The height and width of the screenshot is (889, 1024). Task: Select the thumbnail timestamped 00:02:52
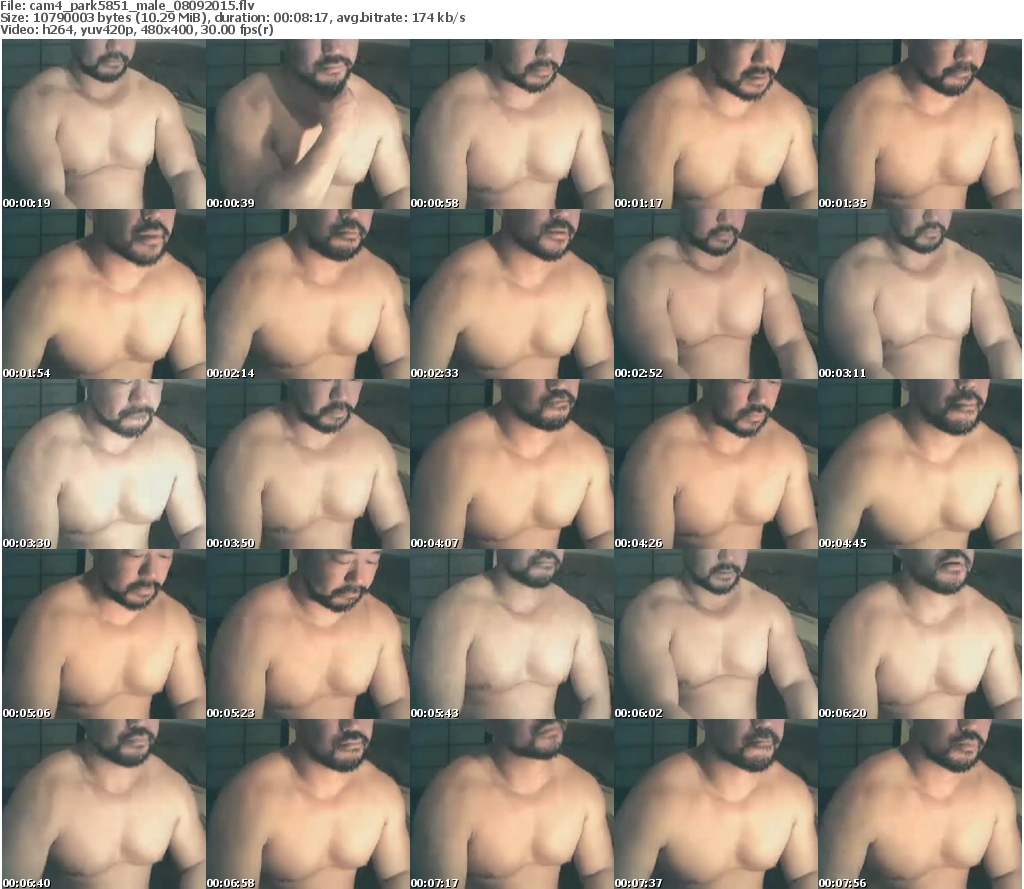(716, 294)
